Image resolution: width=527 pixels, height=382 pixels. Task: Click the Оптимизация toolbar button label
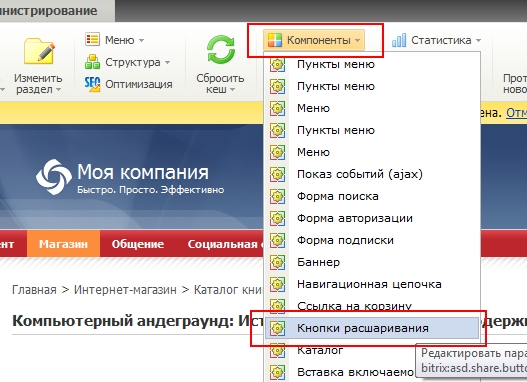pos(139,84)
